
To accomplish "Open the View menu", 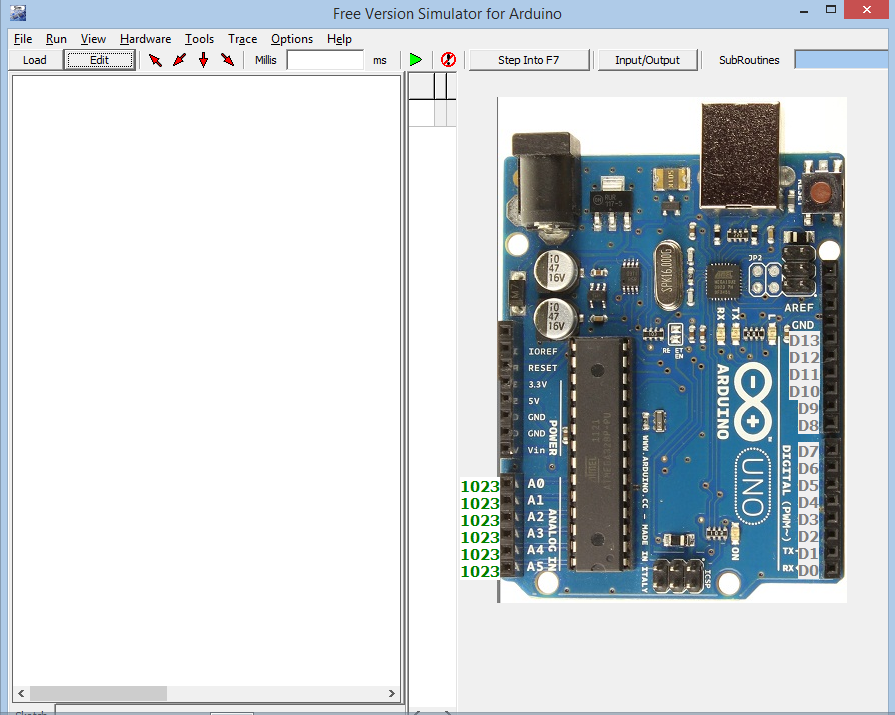I will 93,39.
